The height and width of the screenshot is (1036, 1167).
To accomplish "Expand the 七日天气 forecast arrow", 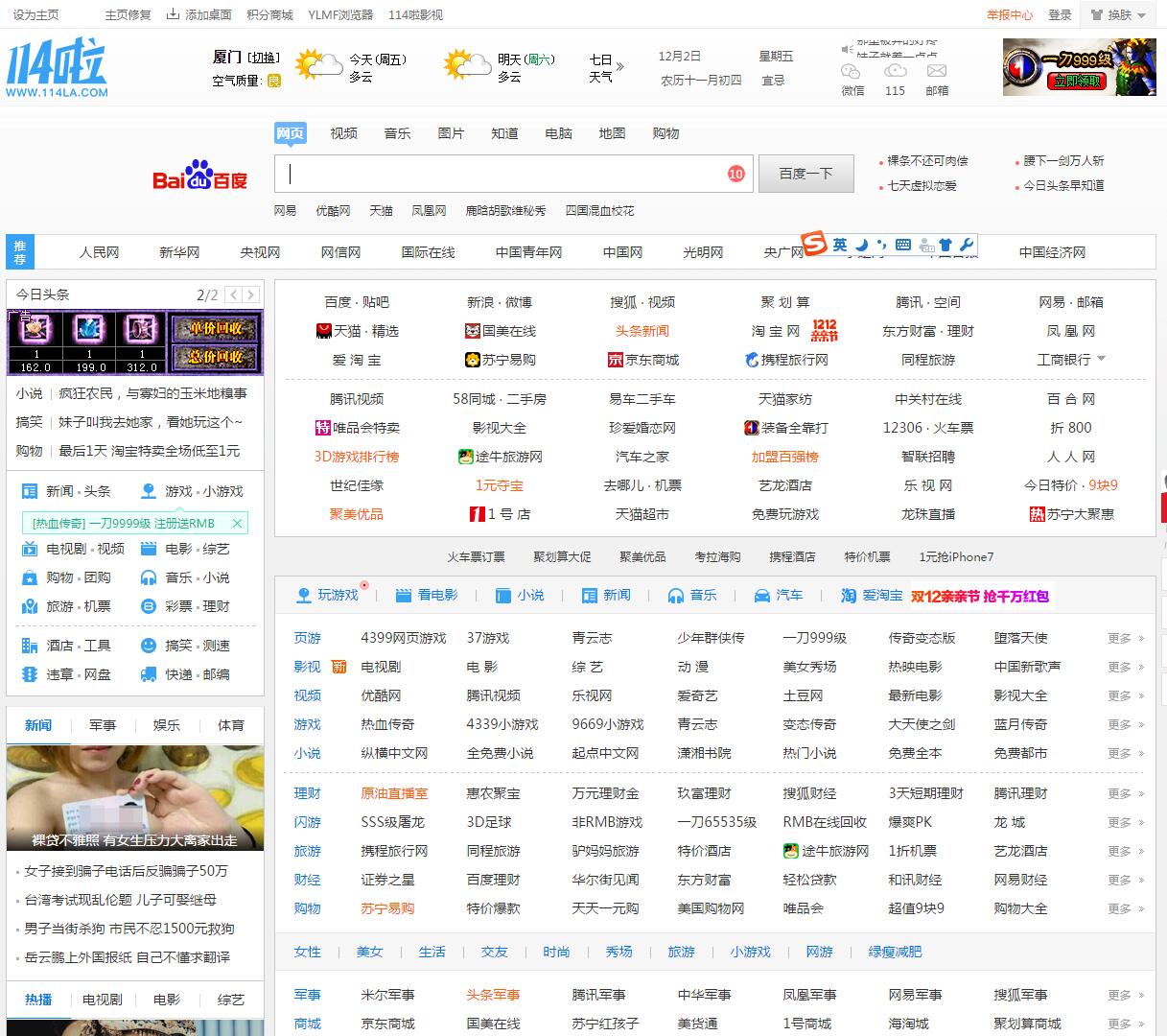I will coord(620,66).
